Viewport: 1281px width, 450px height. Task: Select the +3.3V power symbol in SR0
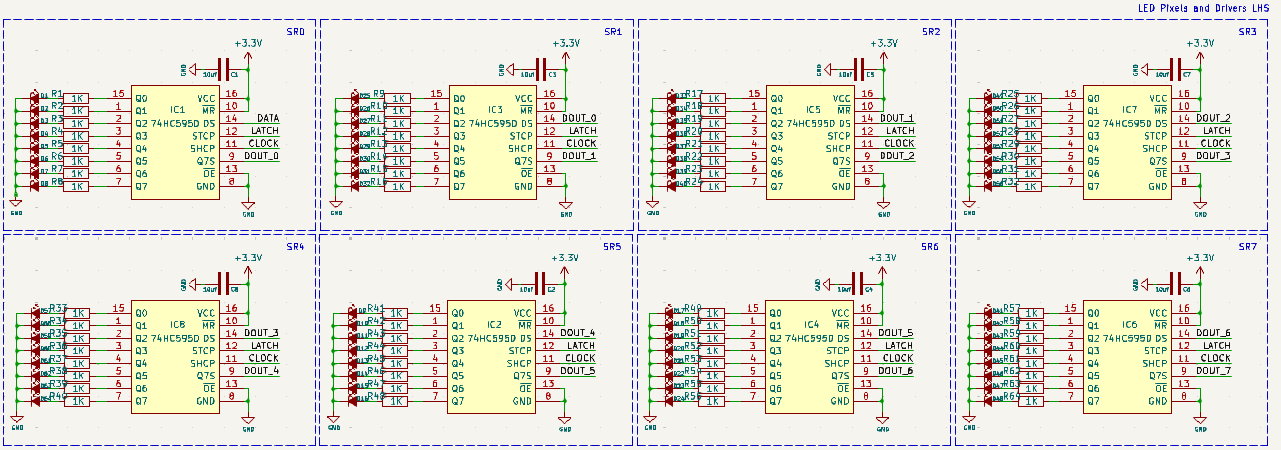[x=248, y=45]
